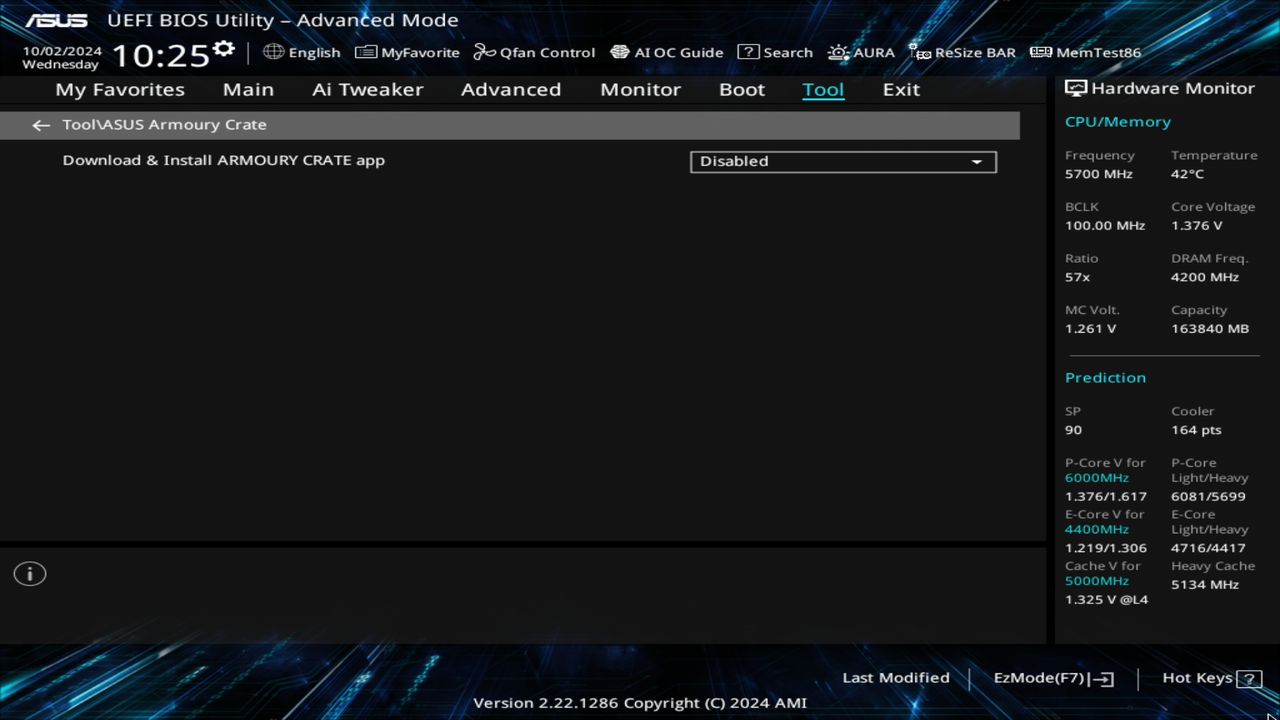Switch to the Monitor tab

640,89
